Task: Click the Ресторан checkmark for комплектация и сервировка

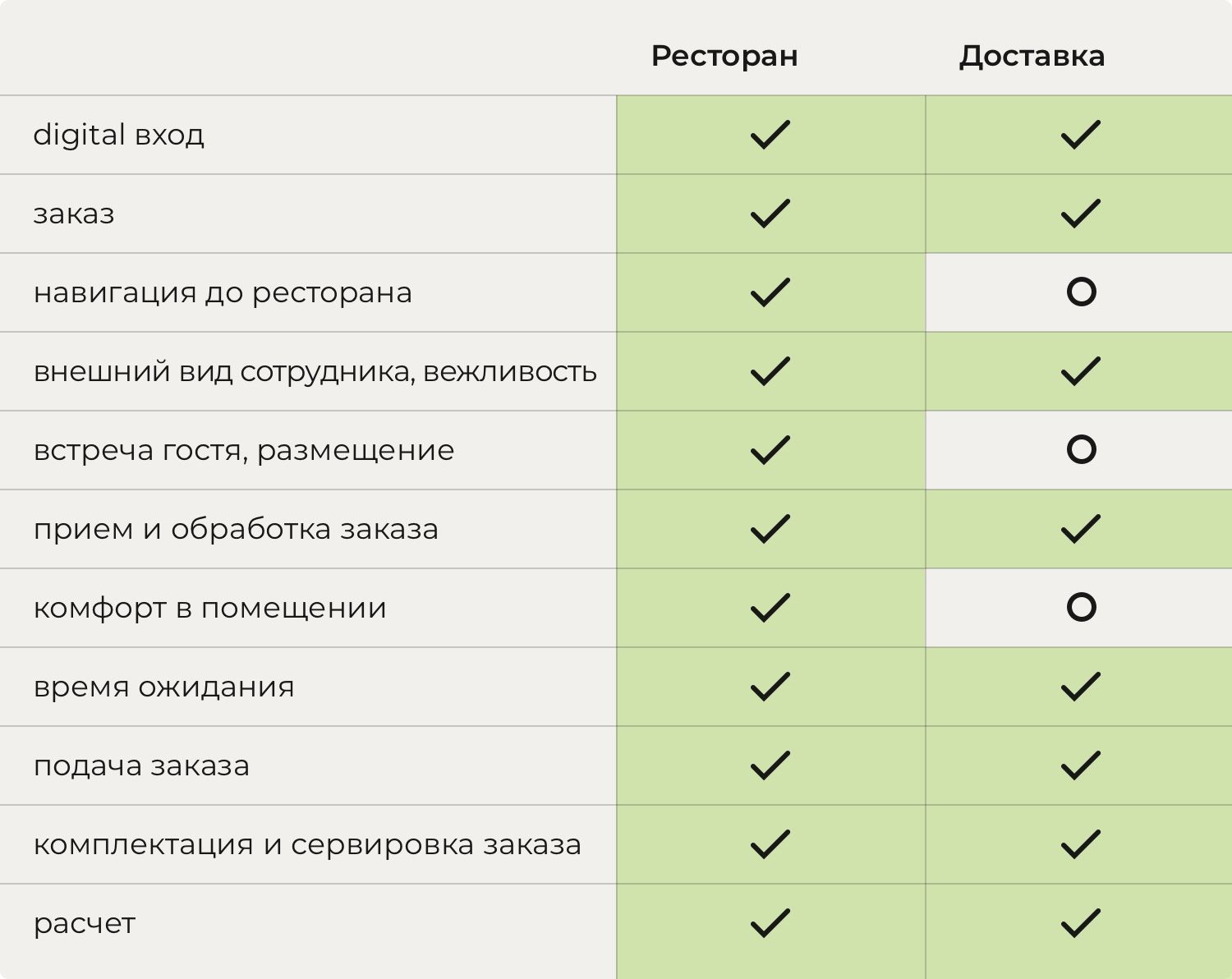Action: click(x=770, y=844)
